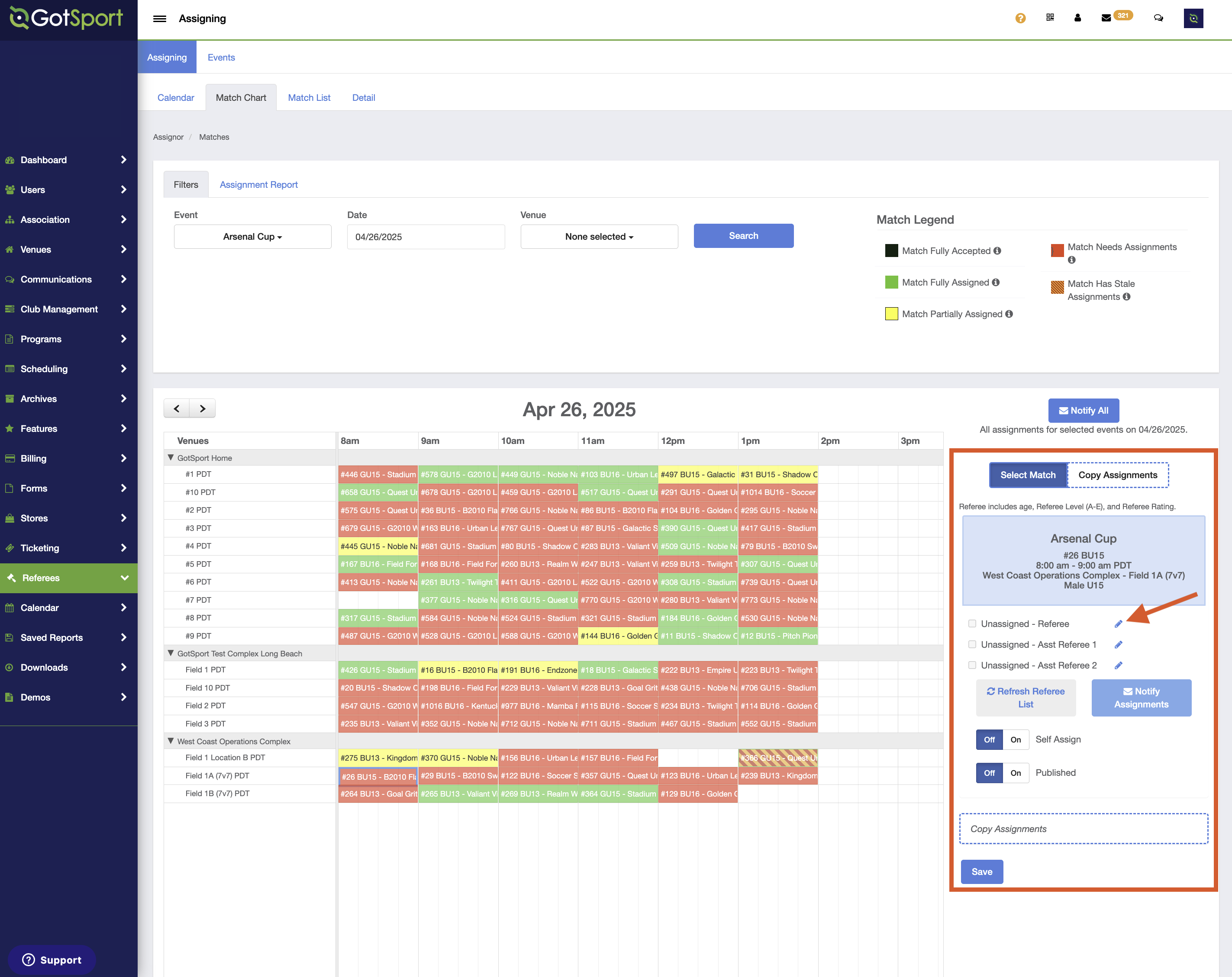Check the Unassigned - Referee checkbox
The image size is (1232, 977).
pyautogui.click(x=972, y=623)
